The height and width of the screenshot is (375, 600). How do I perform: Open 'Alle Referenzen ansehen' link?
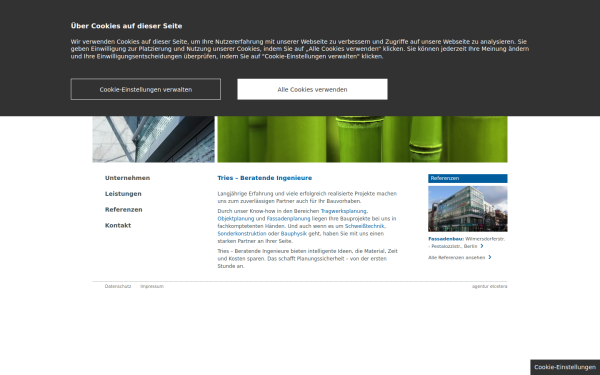click(x=457, y=258)
